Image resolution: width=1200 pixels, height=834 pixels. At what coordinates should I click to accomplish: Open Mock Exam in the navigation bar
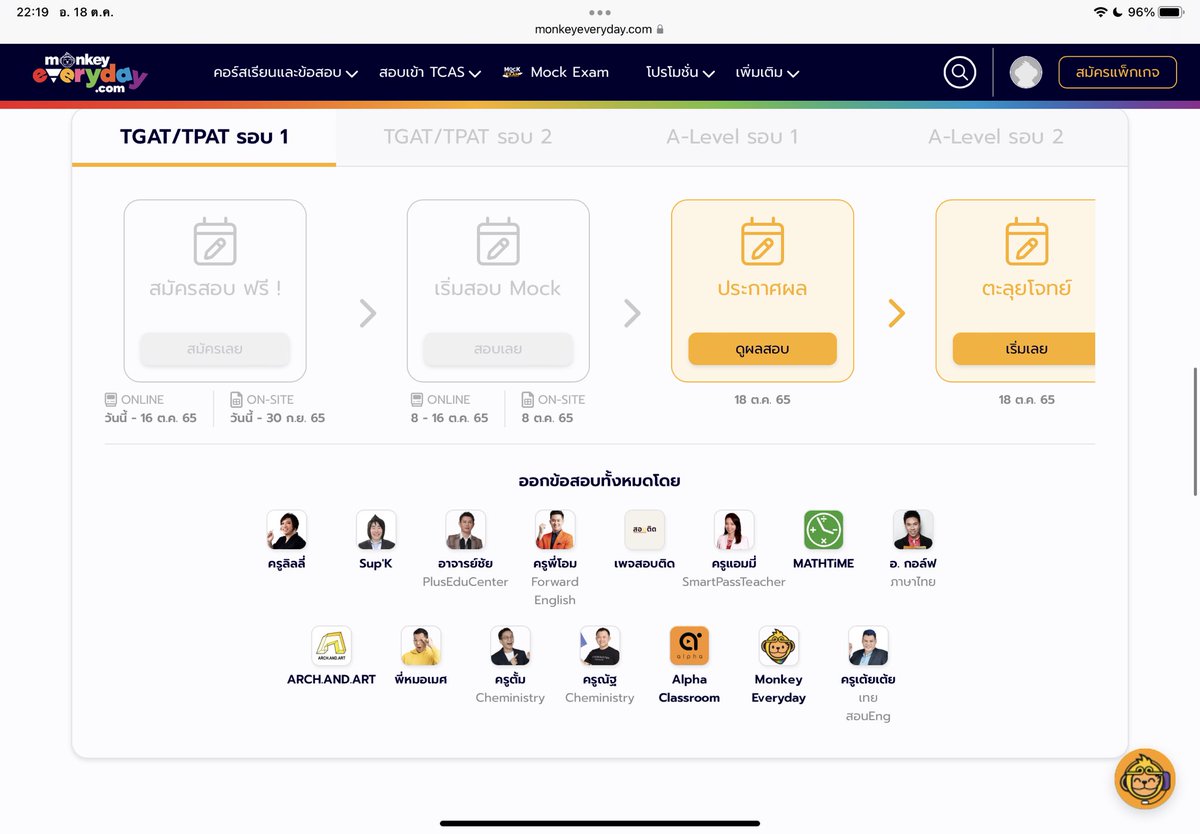pos(556,72)
